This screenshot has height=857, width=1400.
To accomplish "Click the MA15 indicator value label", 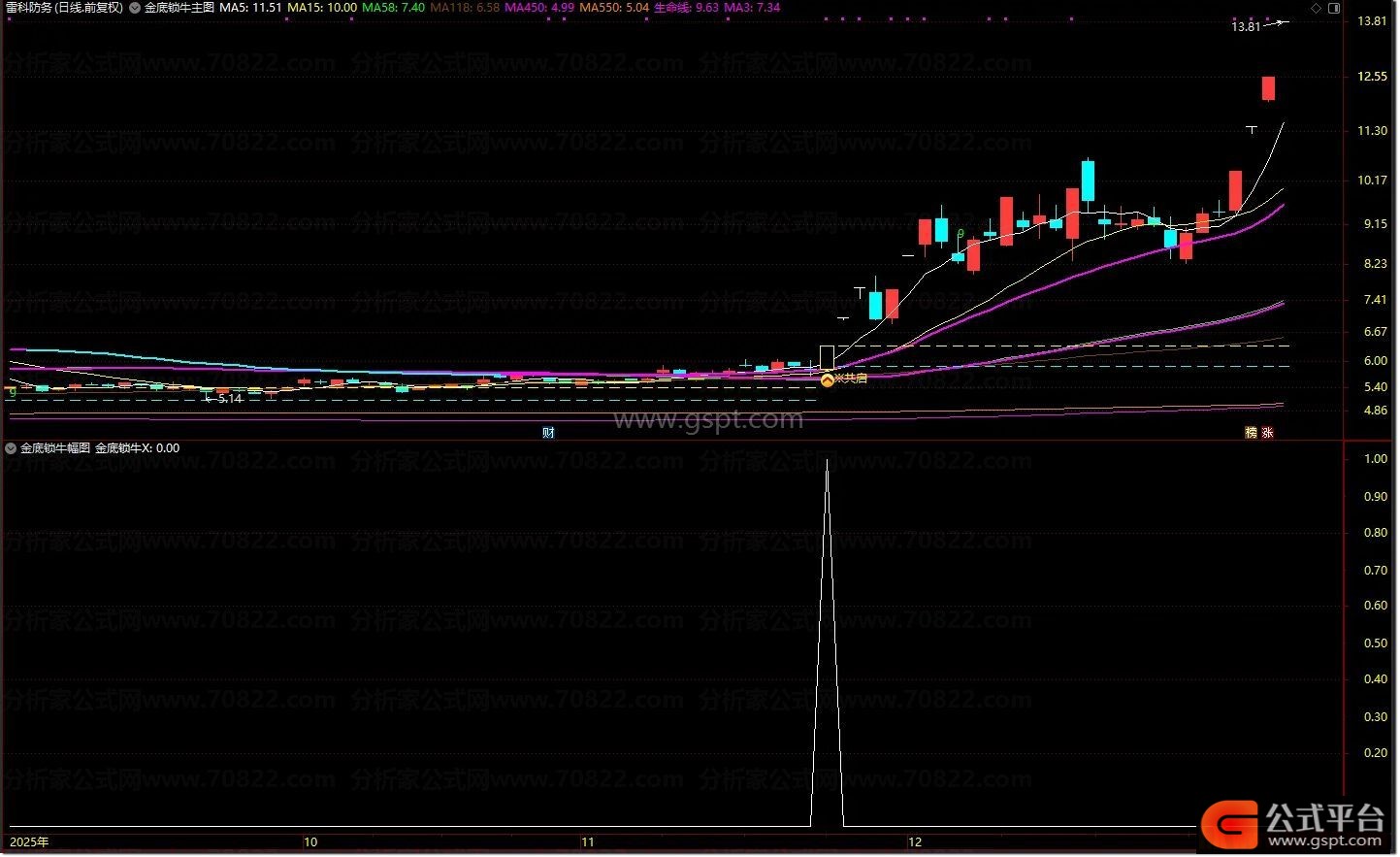I will 322,8.
